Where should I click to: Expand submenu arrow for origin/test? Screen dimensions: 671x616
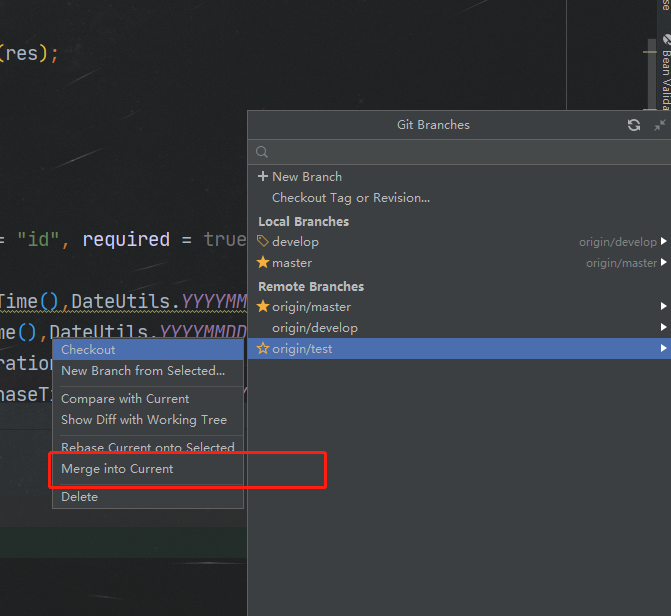(x=663, y=348)
